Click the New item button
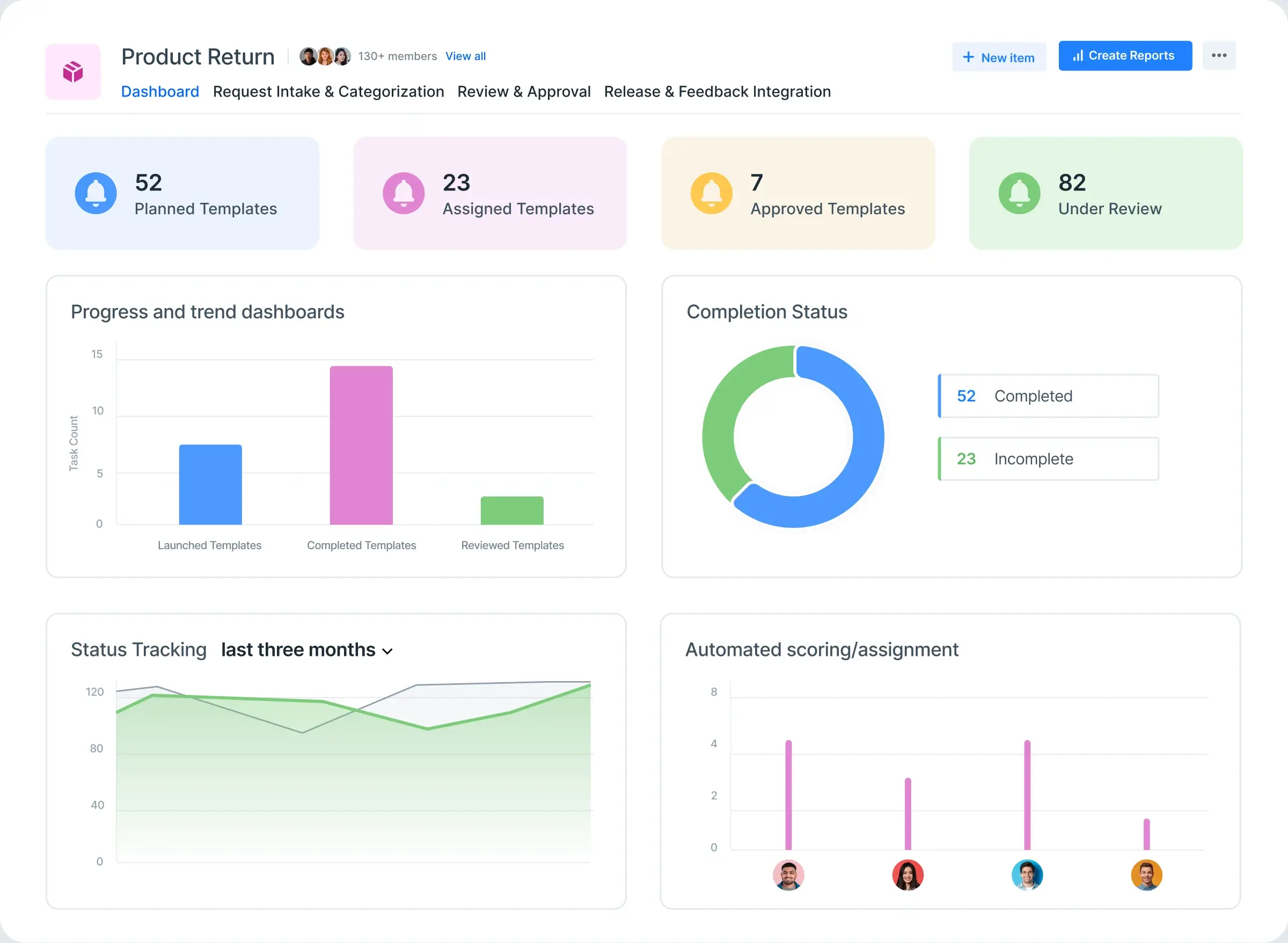 click(x=999, y=57)
